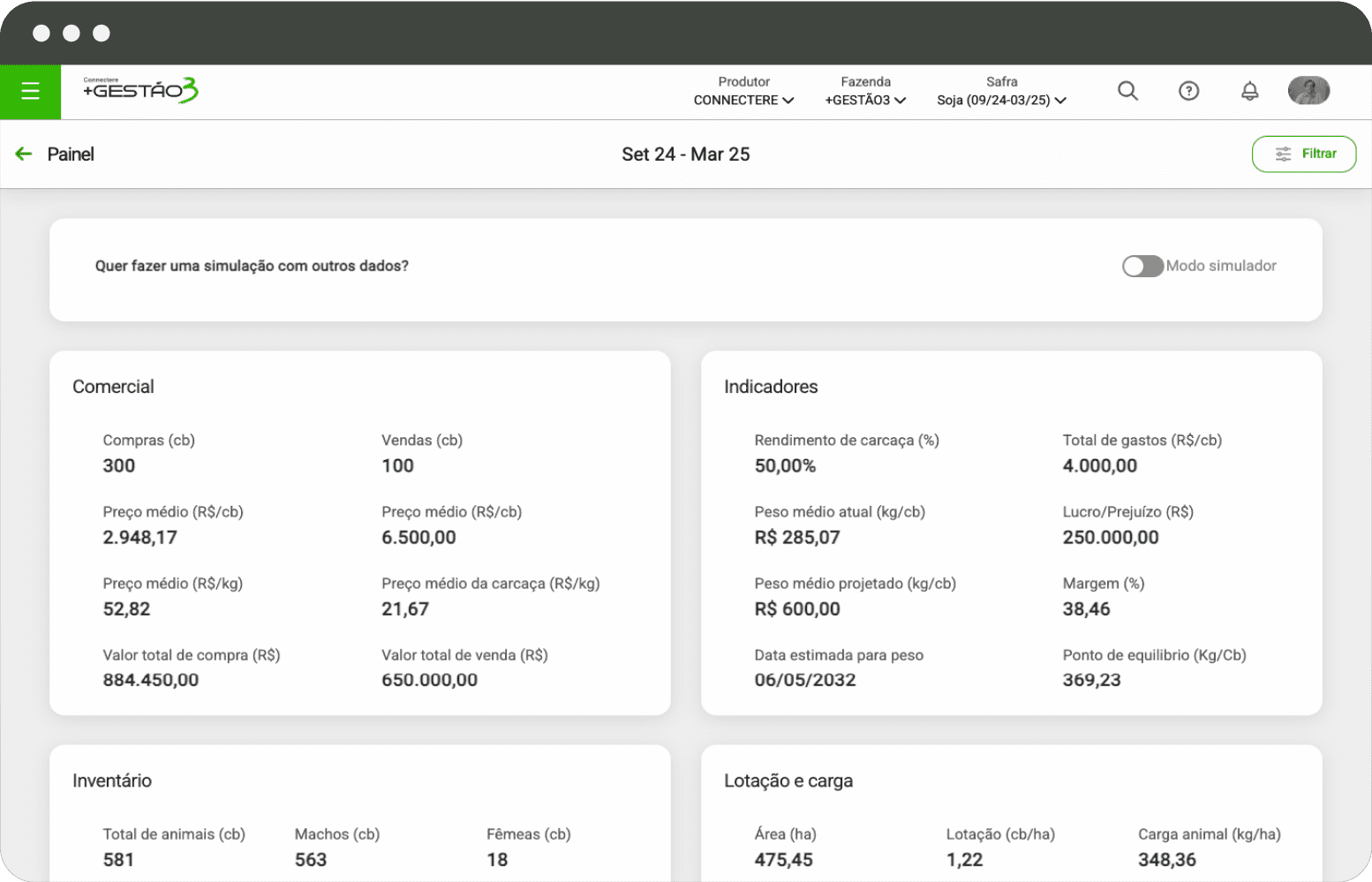Screen dimensions: 1372x882
Task: View notifications using the bell icon
Action: [x=1249, y=91]
